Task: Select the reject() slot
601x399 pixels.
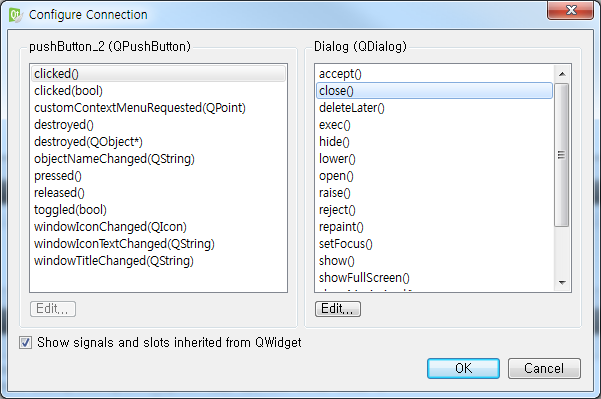Action: pyautogui.click(x=337, y=210)
